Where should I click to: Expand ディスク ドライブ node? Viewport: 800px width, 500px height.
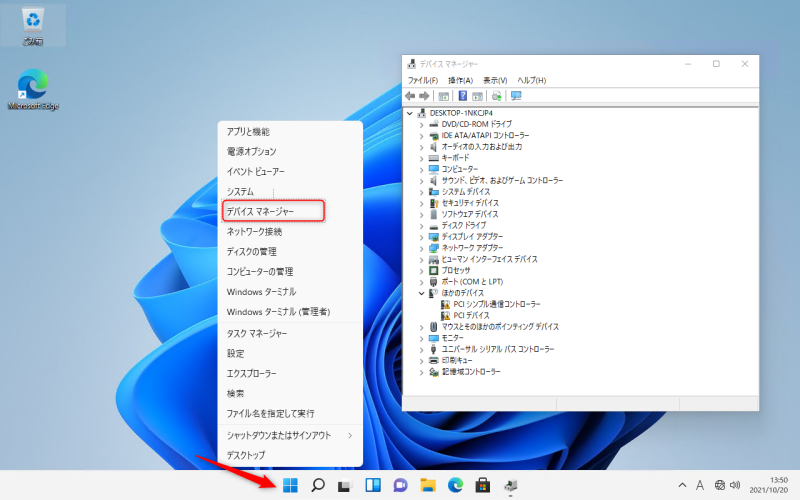[x=421, y=226]
